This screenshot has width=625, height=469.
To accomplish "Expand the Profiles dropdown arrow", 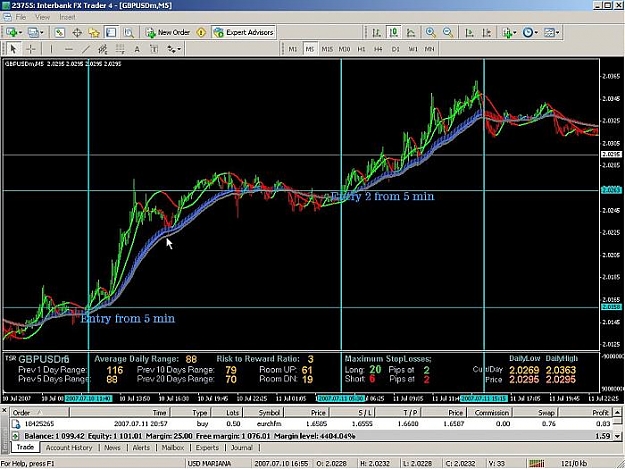I will (x=41, y=32).
